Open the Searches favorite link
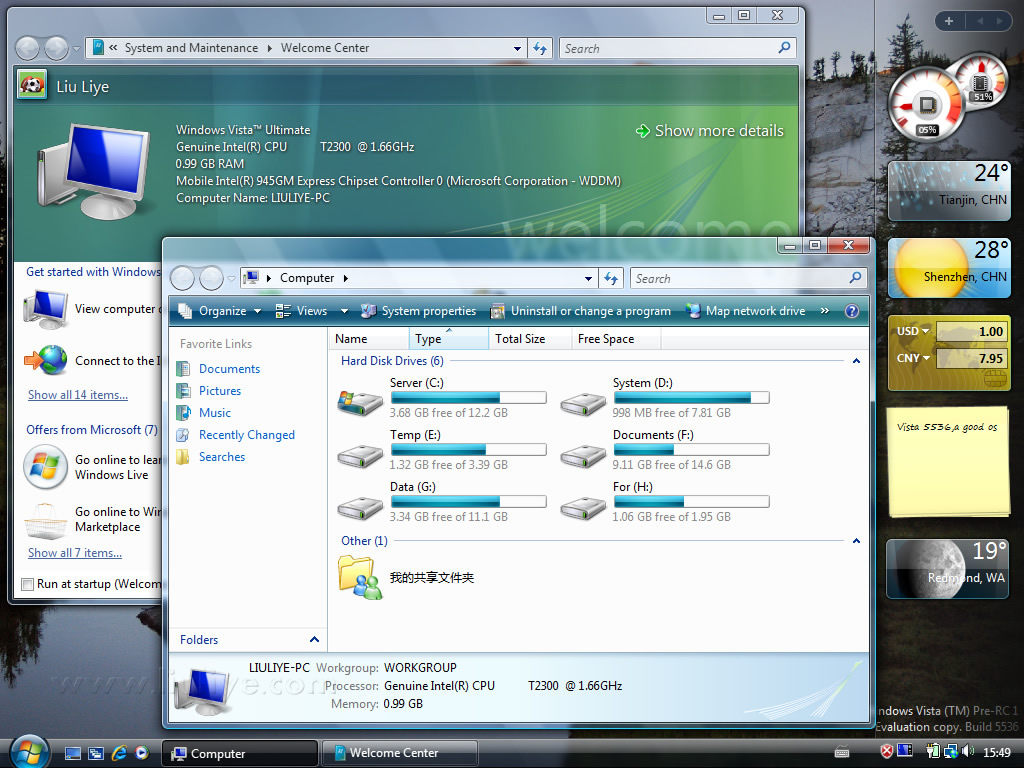 [x=222, y=457]
